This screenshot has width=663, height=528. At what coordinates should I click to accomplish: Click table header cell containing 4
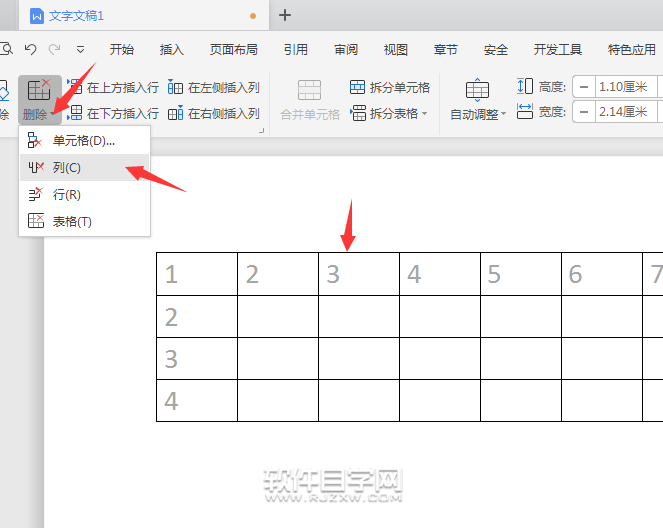tap(440, 274)
